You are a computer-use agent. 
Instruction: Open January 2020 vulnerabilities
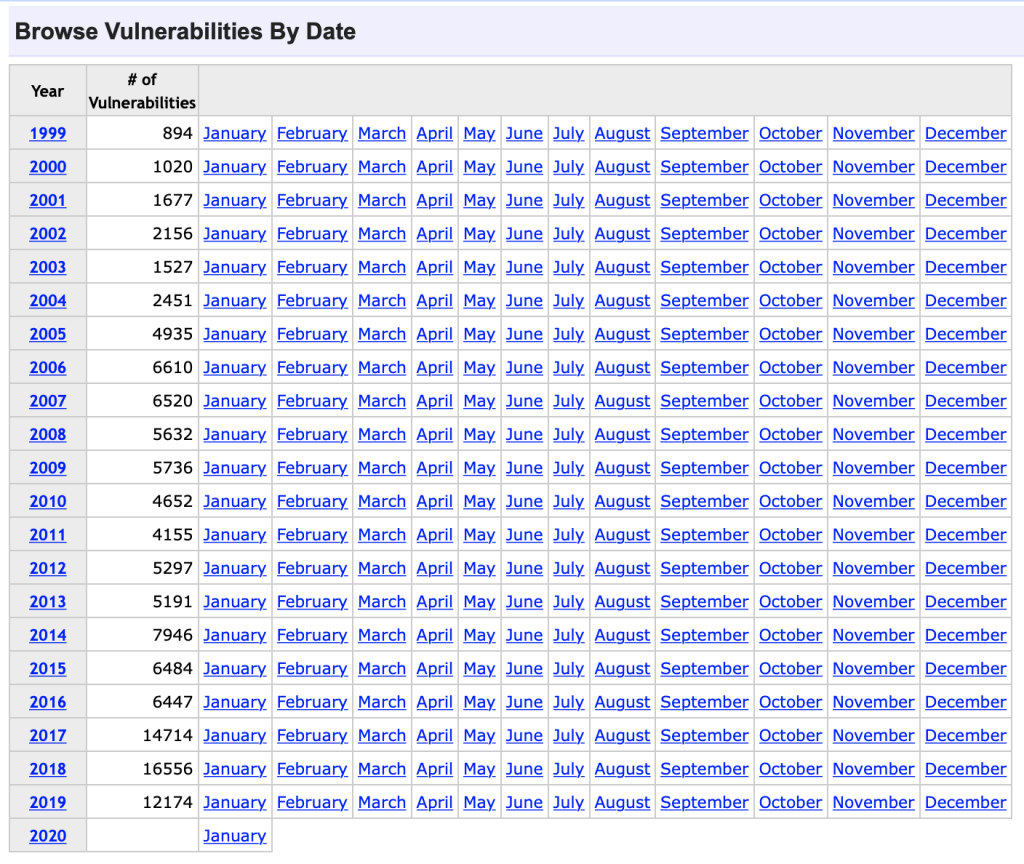point(234,836)
